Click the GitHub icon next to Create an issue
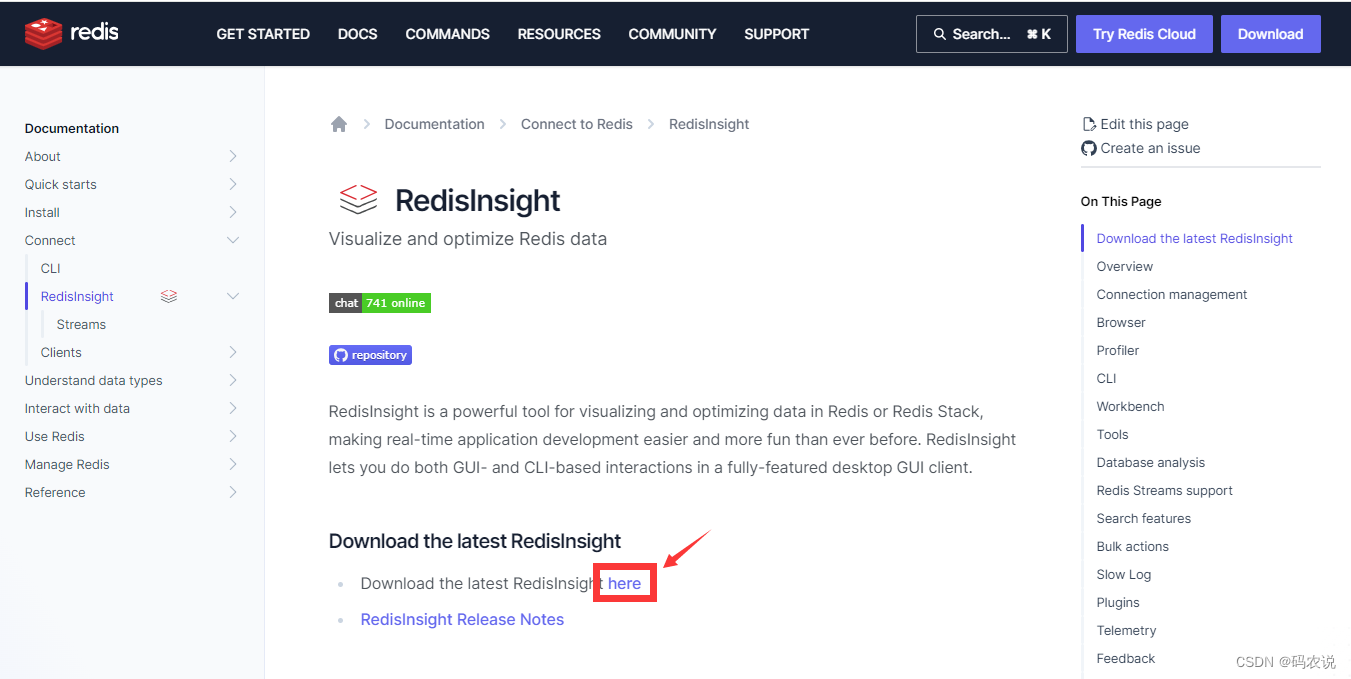The width and height of the screenshot is (1351, 679). (x=1089, y=148)
